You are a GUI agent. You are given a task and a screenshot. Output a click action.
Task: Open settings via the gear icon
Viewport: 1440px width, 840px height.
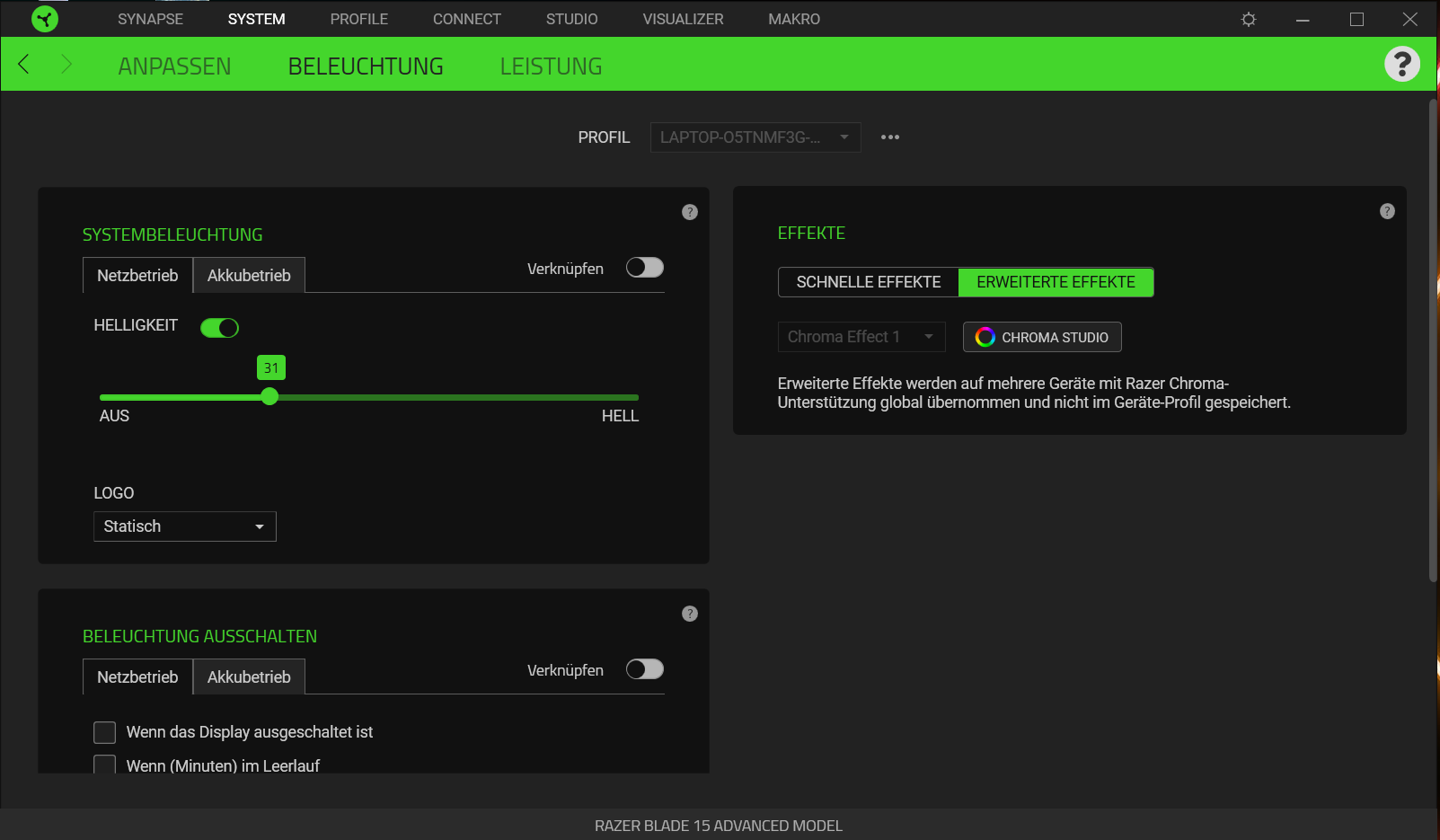point(1249,19)
